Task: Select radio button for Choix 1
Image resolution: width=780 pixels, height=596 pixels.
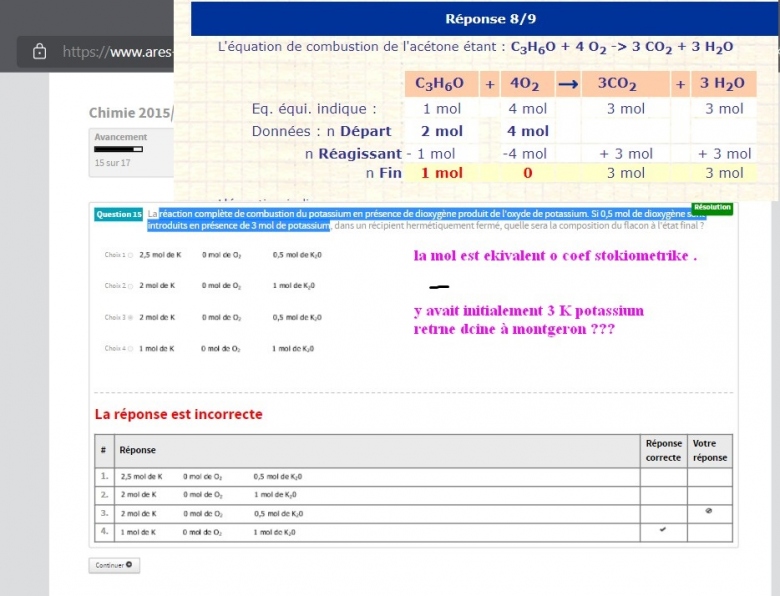Action: (x=130, y=255)
